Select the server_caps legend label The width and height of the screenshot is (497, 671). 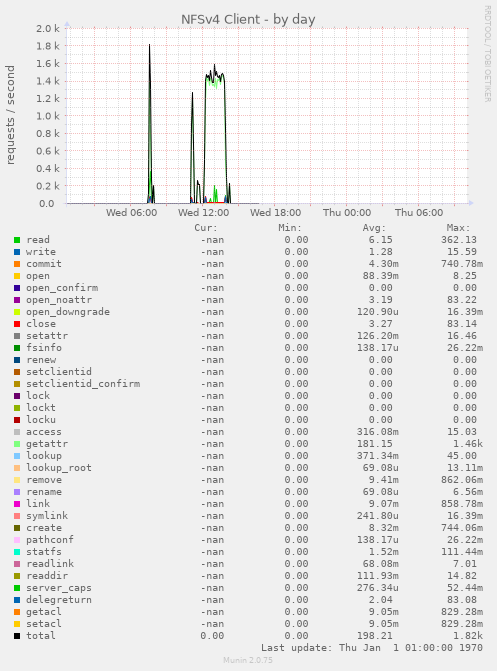59,588
